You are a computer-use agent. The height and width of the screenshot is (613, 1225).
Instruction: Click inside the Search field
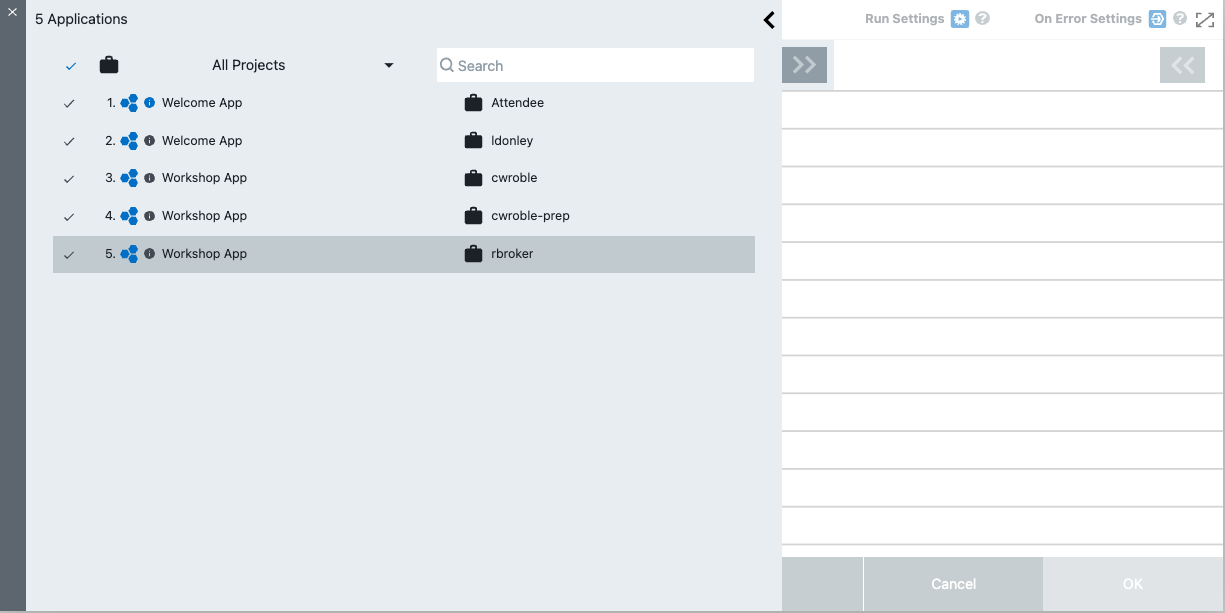(x=595, y=65)
